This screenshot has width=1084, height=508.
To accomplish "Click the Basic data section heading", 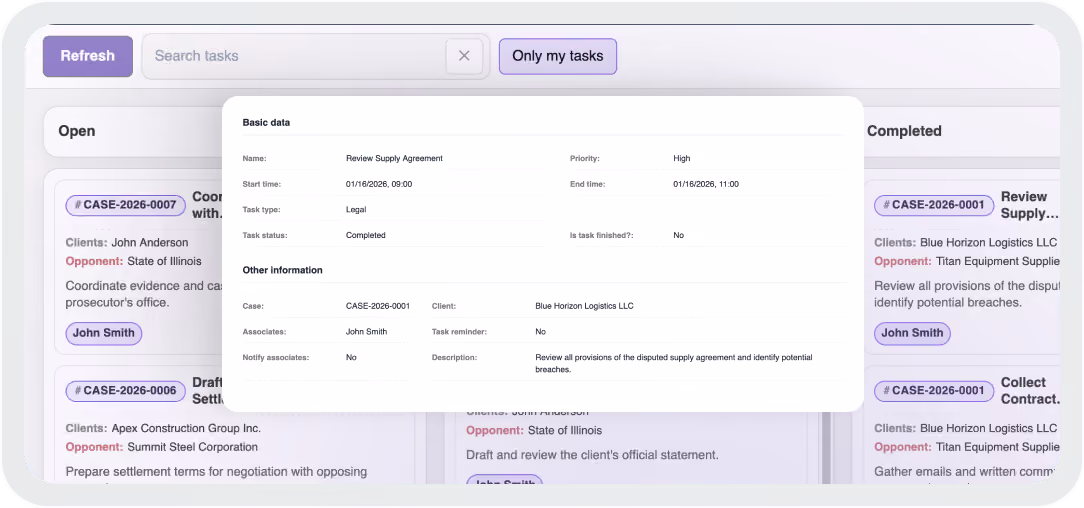I will point(266,122).
